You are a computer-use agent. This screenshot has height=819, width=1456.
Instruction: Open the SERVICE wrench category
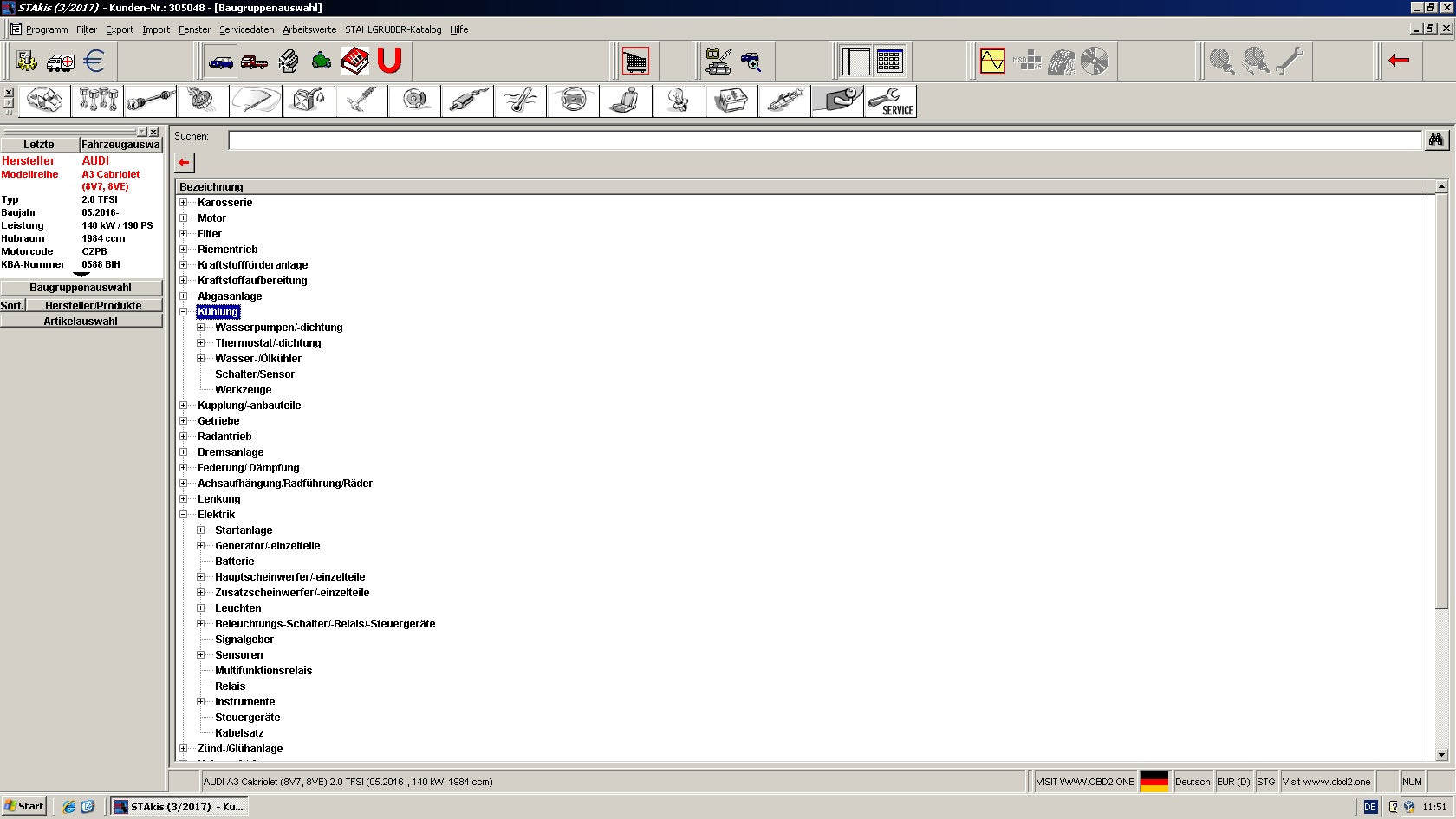[890, 101]
